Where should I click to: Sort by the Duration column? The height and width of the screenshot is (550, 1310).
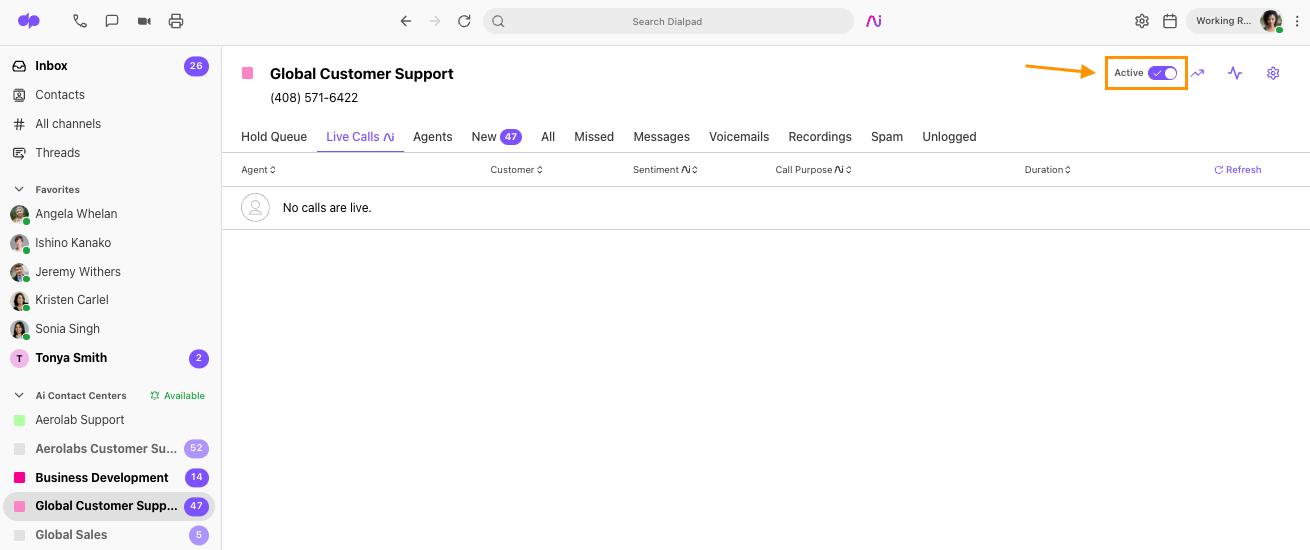click(1047, 170)
